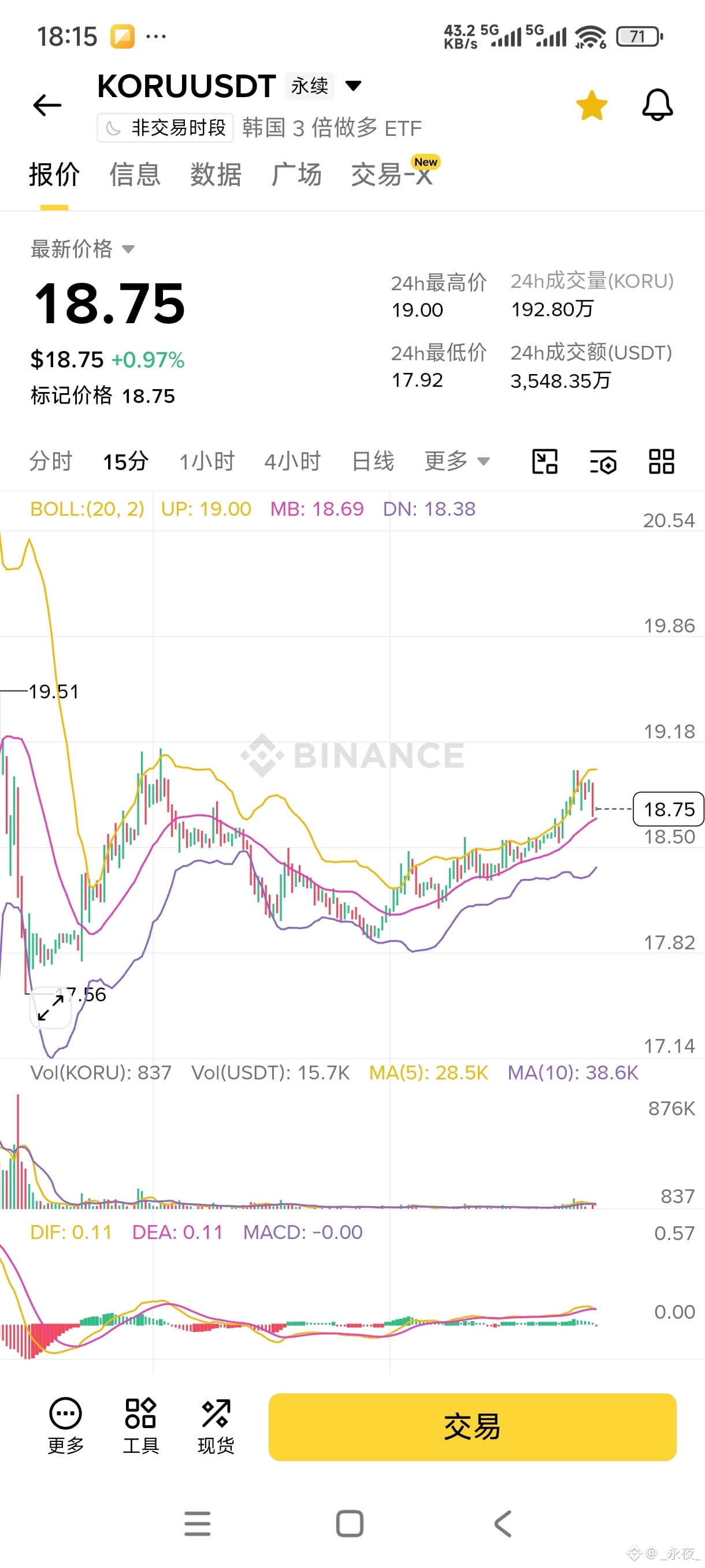Image resolution: width=705 pixels, height=1568 pixels.
Task: Tap the Android home button
Action: point(350,1523)
